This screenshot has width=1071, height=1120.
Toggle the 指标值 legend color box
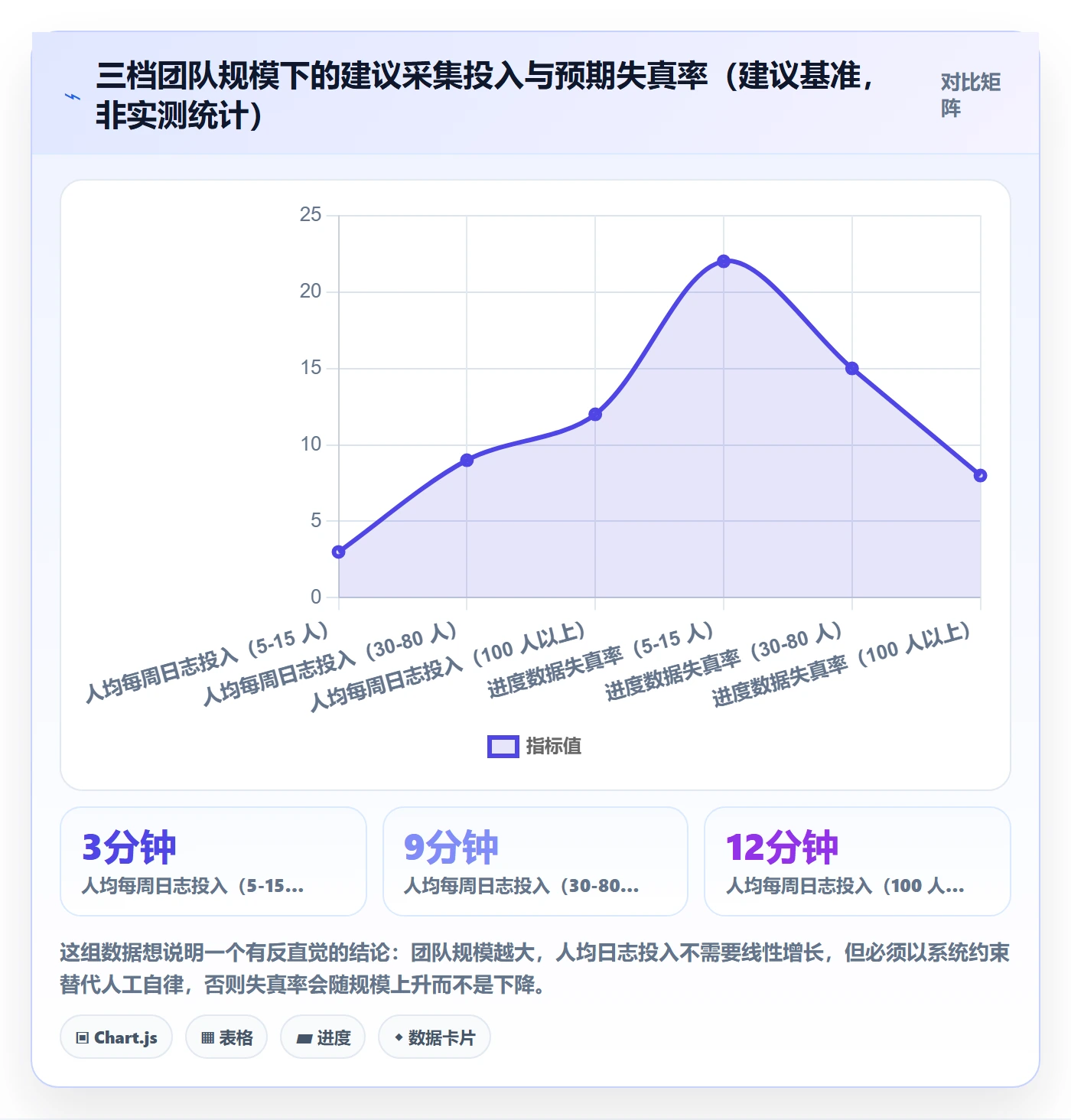tap(503, 747)
